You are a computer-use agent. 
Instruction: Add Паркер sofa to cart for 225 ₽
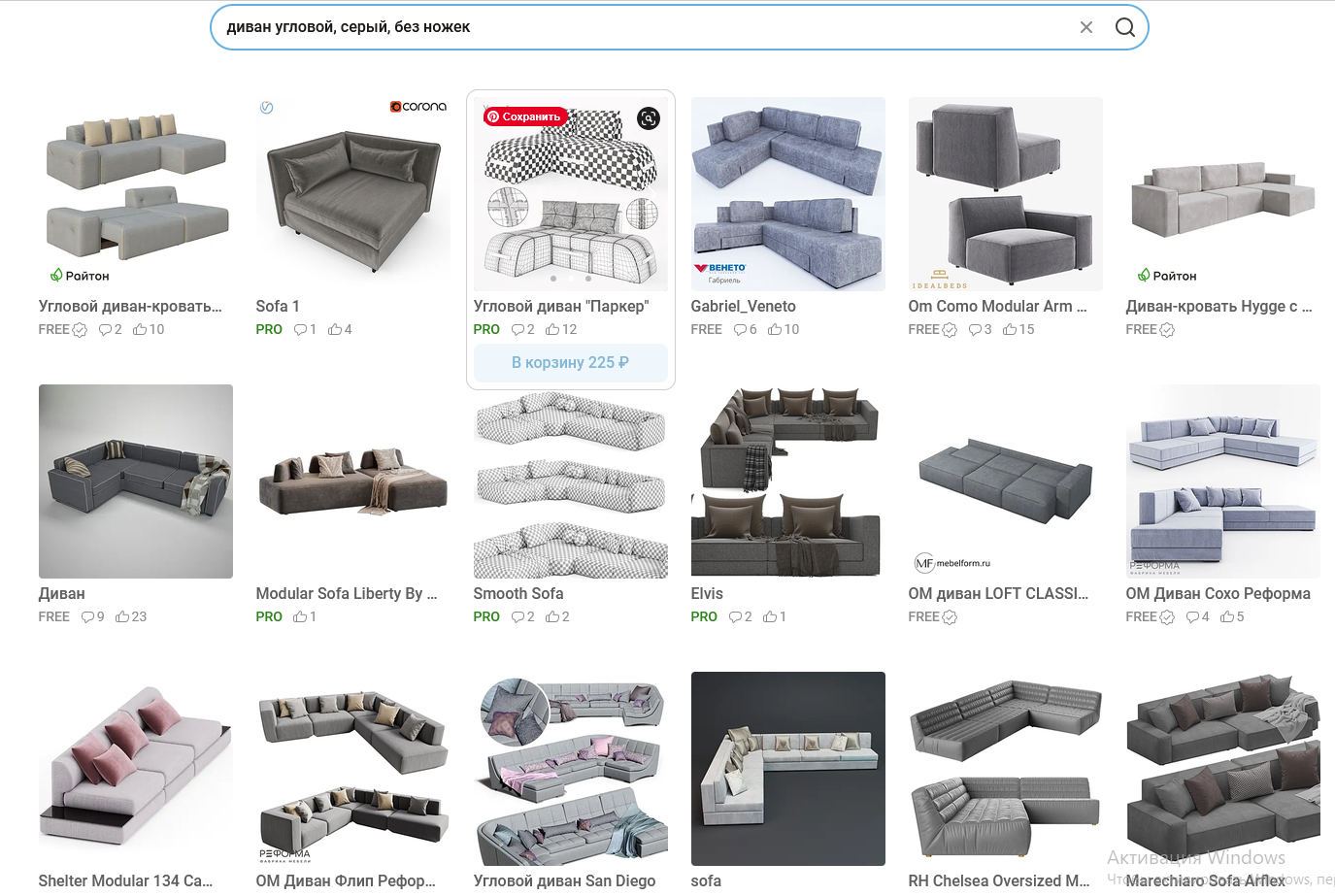point(571,362)
